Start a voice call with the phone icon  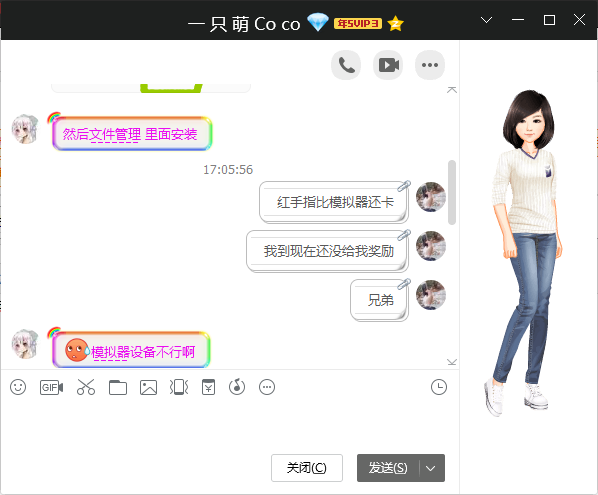click(346, 65)
